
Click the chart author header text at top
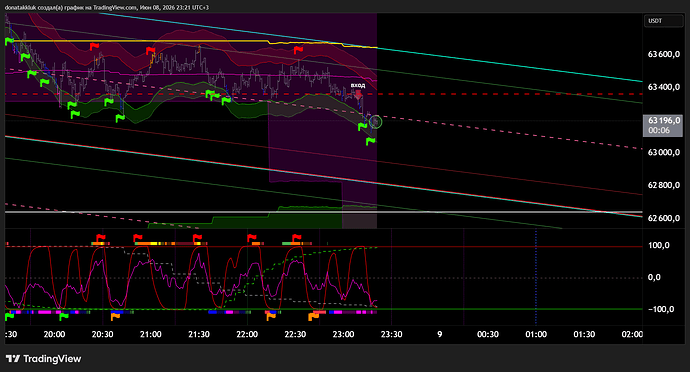pyautogui.click(x=107, y=7)
